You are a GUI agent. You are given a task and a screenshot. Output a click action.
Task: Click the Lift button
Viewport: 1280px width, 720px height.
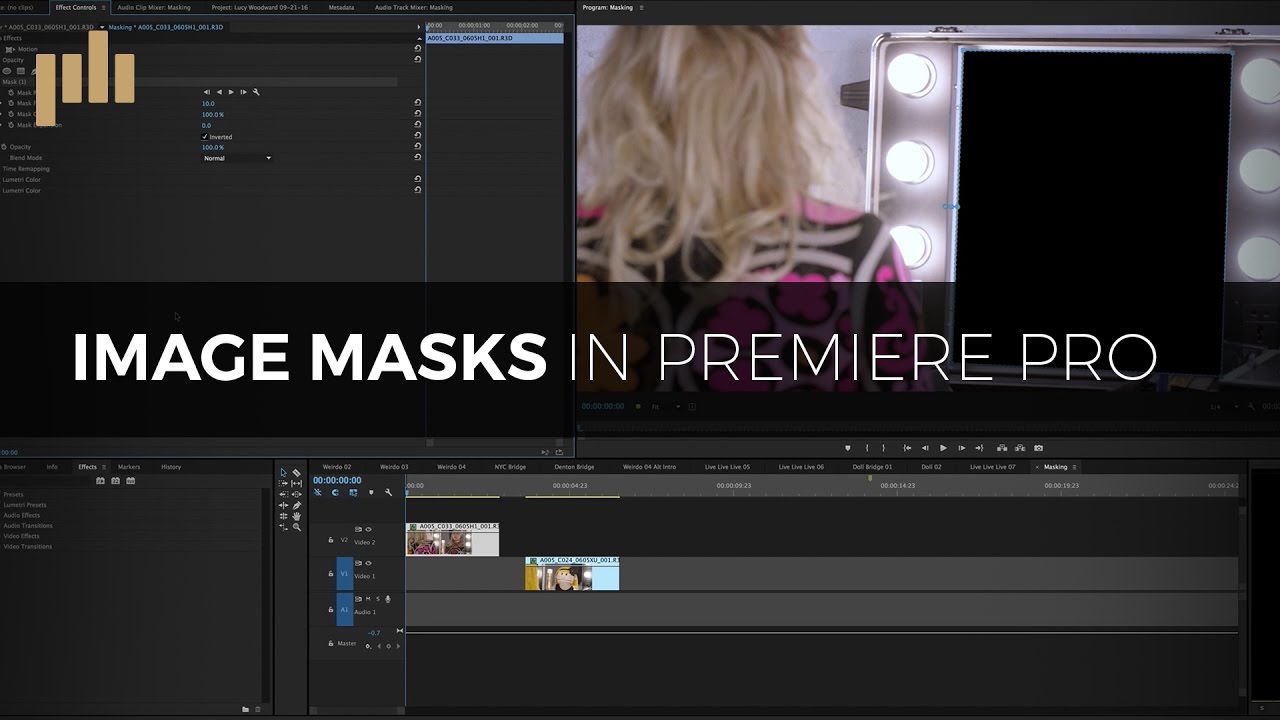click(x=1002, y=448)
